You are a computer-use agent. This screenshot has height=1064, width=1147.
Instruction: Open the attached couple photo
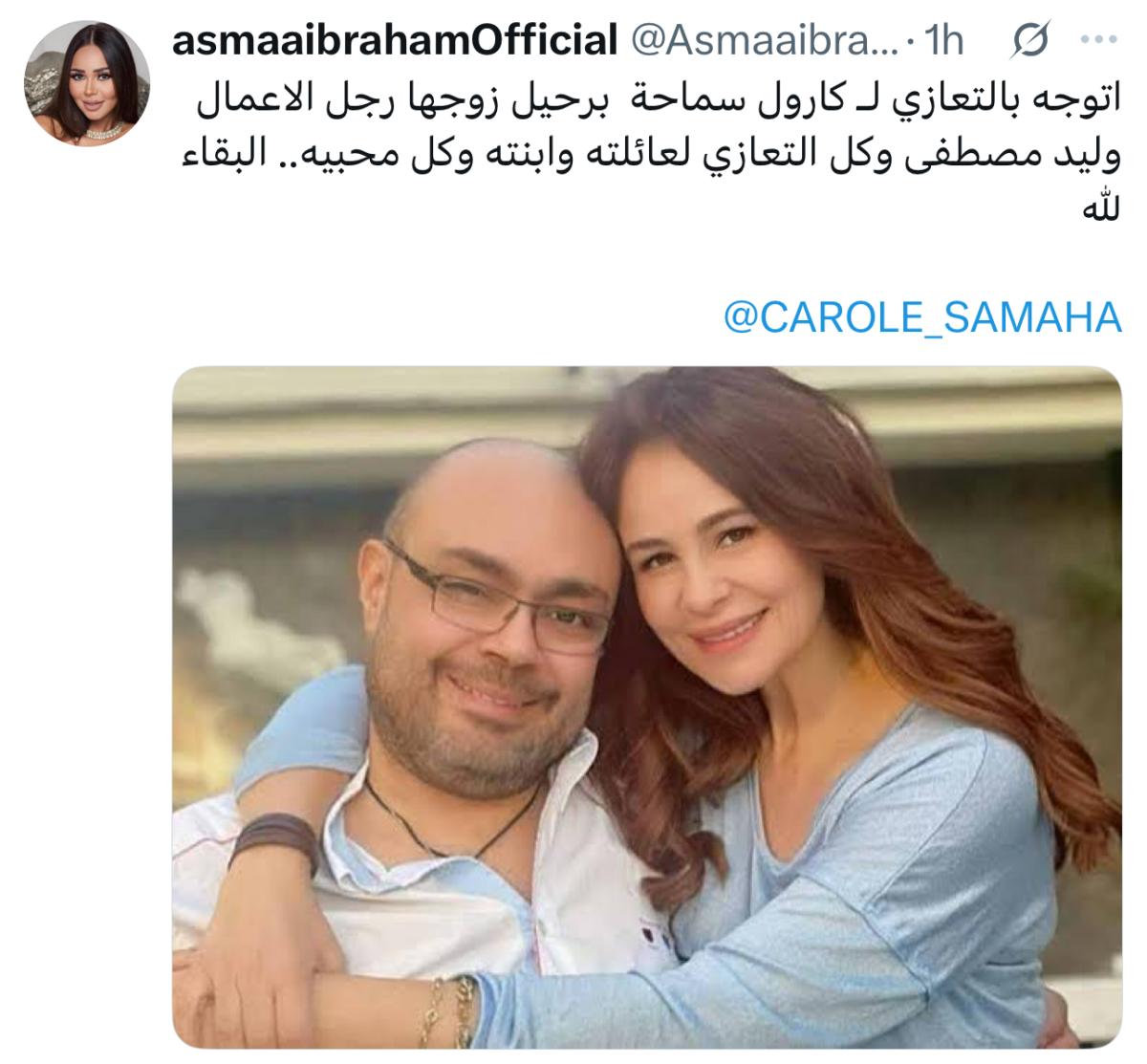coord(647,706)
